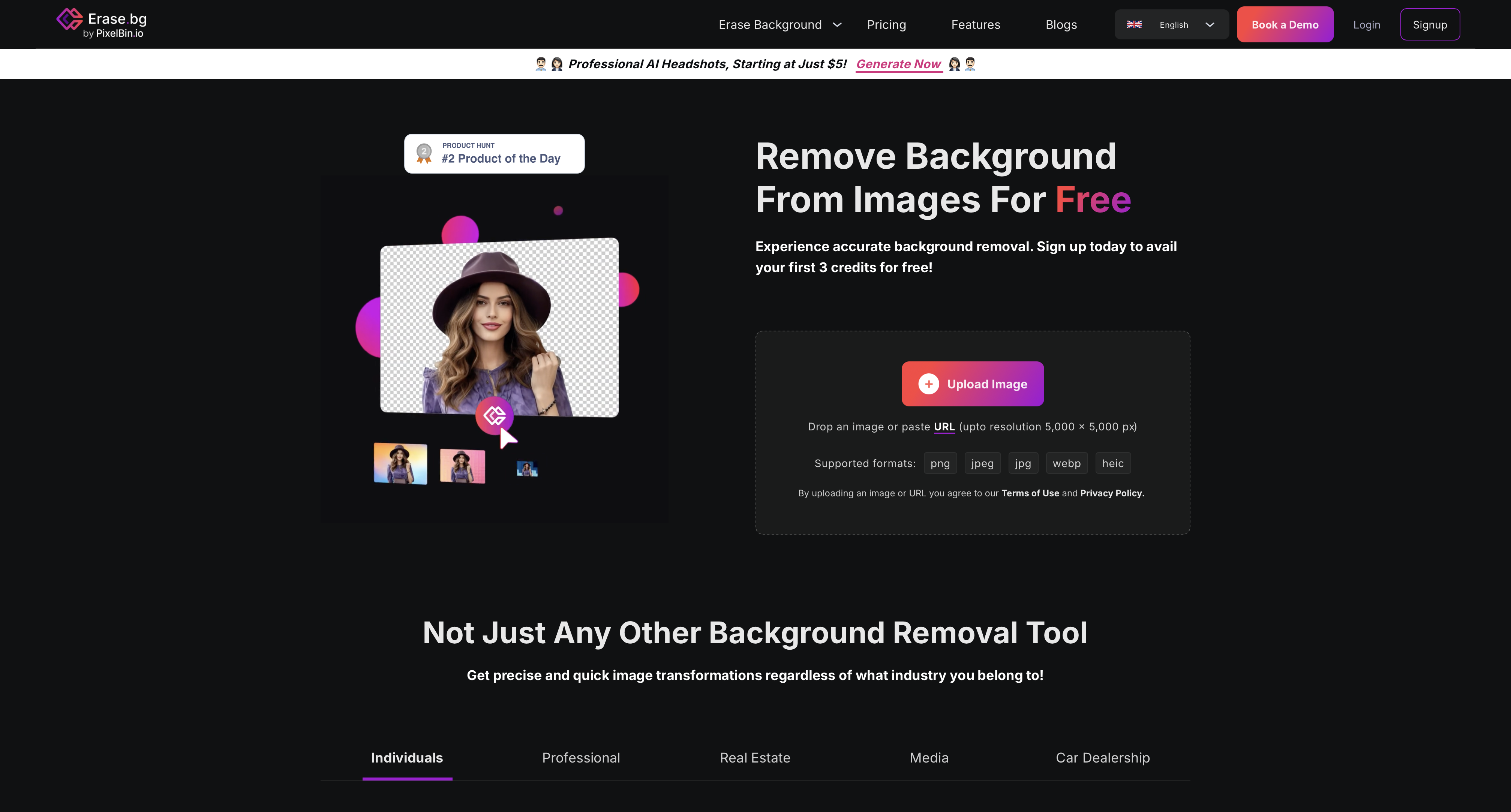Click the Book a Demo button
This screenshot has width=1511, height=812.
tap(1285, 25)
